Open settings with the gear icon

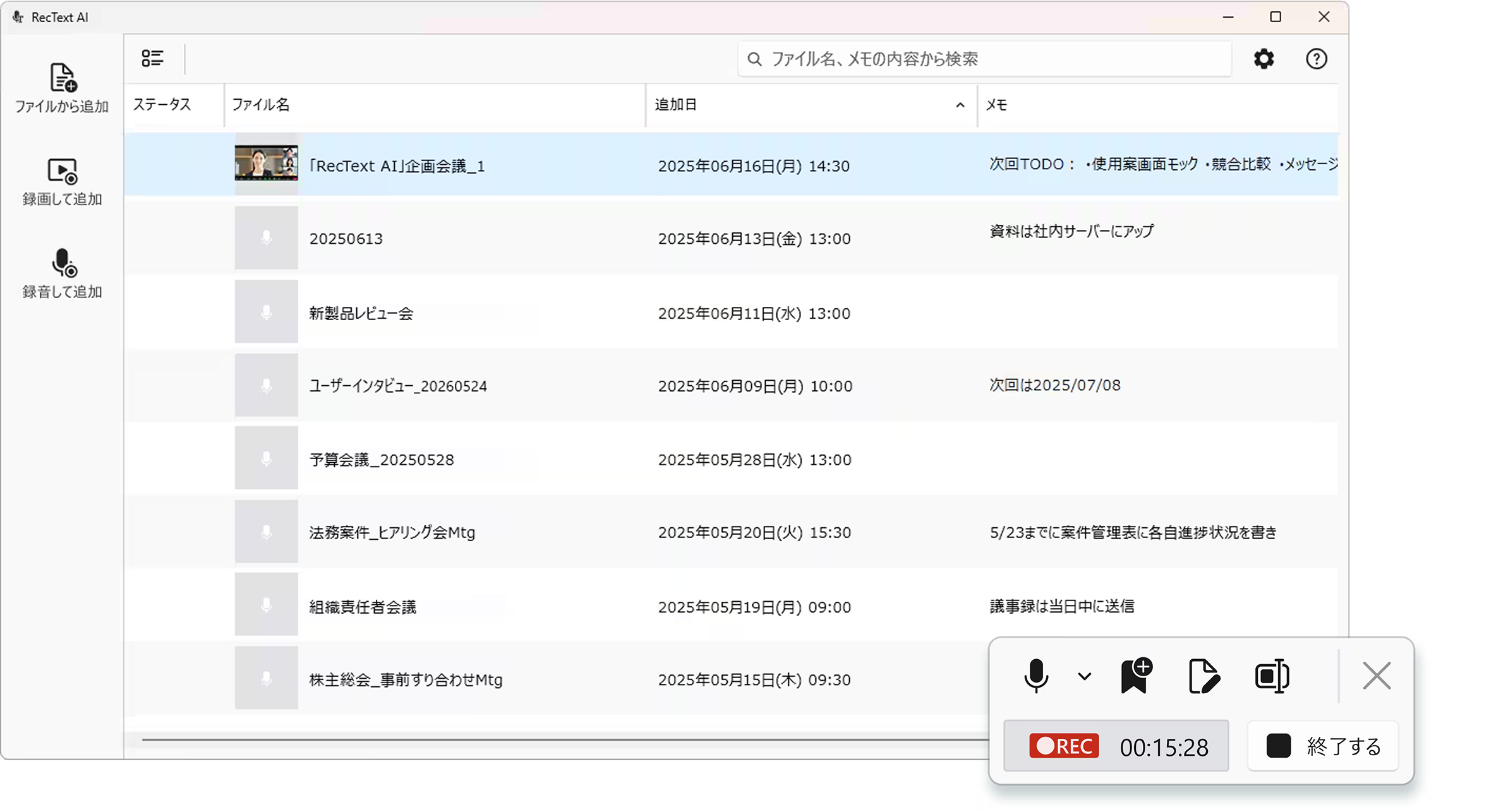(x=1264, y=59)
